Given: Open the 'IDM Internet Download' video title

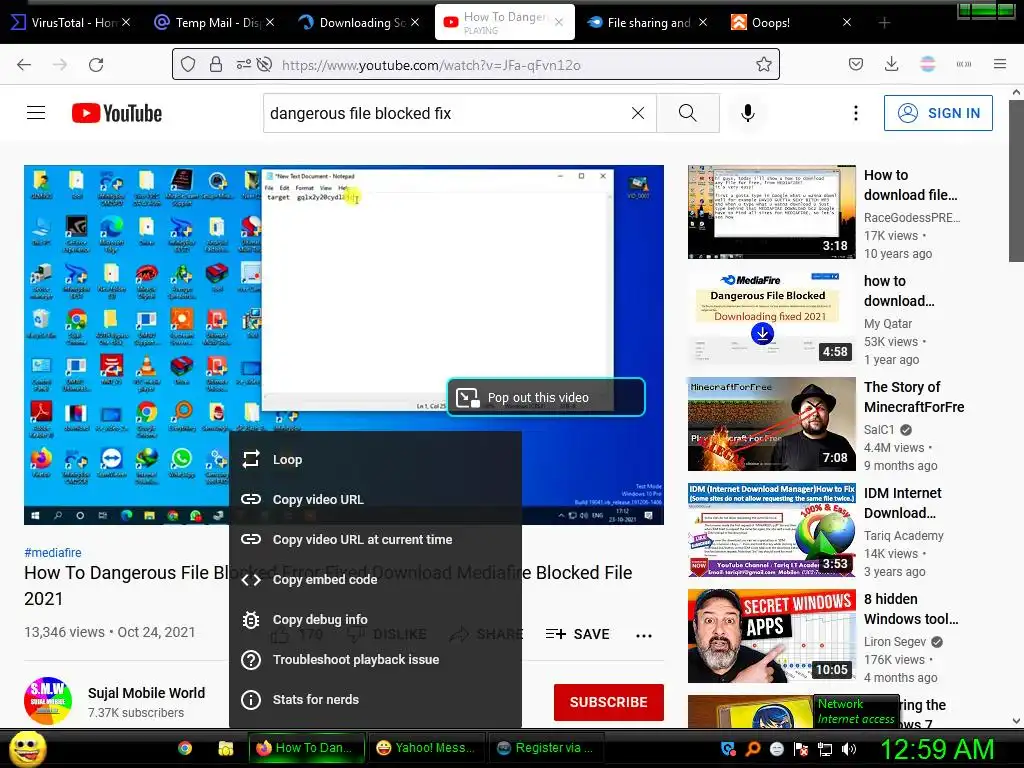Looking at the screenshot, I should pos(903,503).
